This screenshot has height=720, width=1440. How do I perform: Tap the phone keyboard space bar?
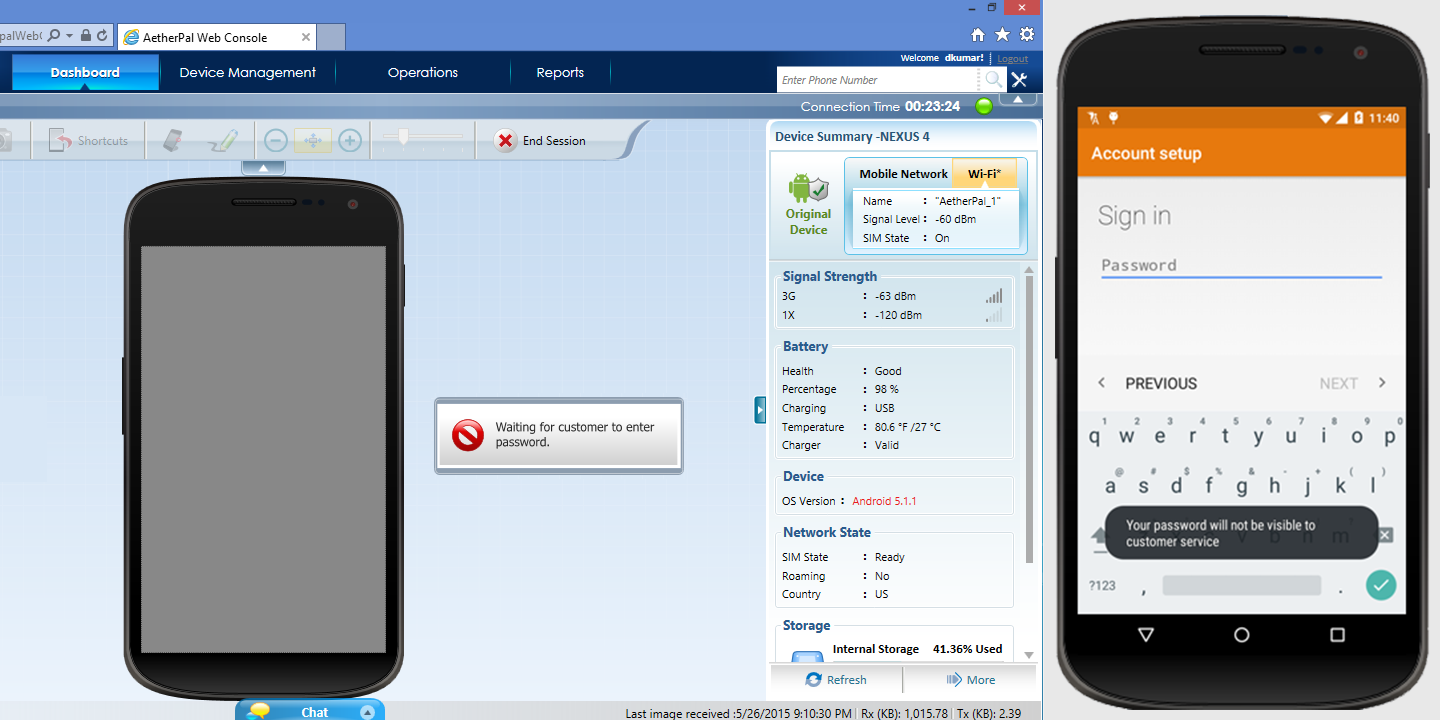(x=1242, y=585)
